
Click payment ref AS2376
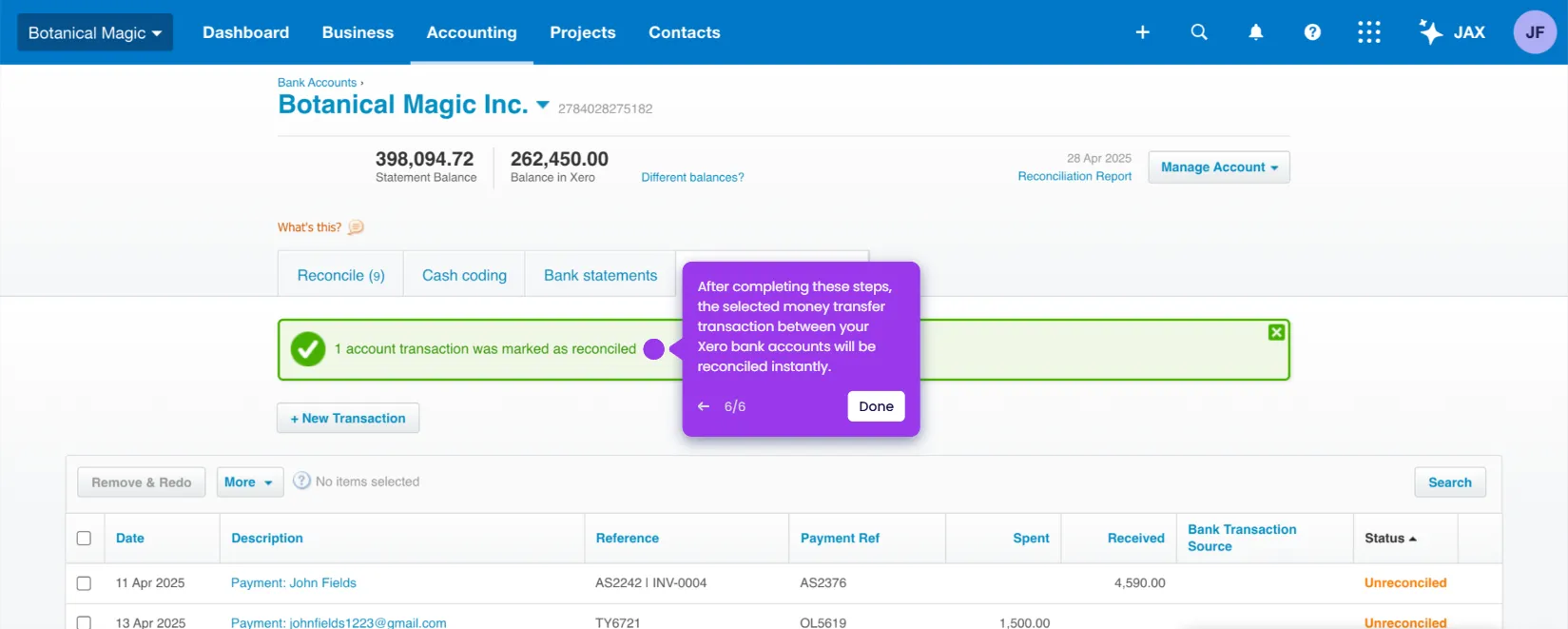coord(823,583)
